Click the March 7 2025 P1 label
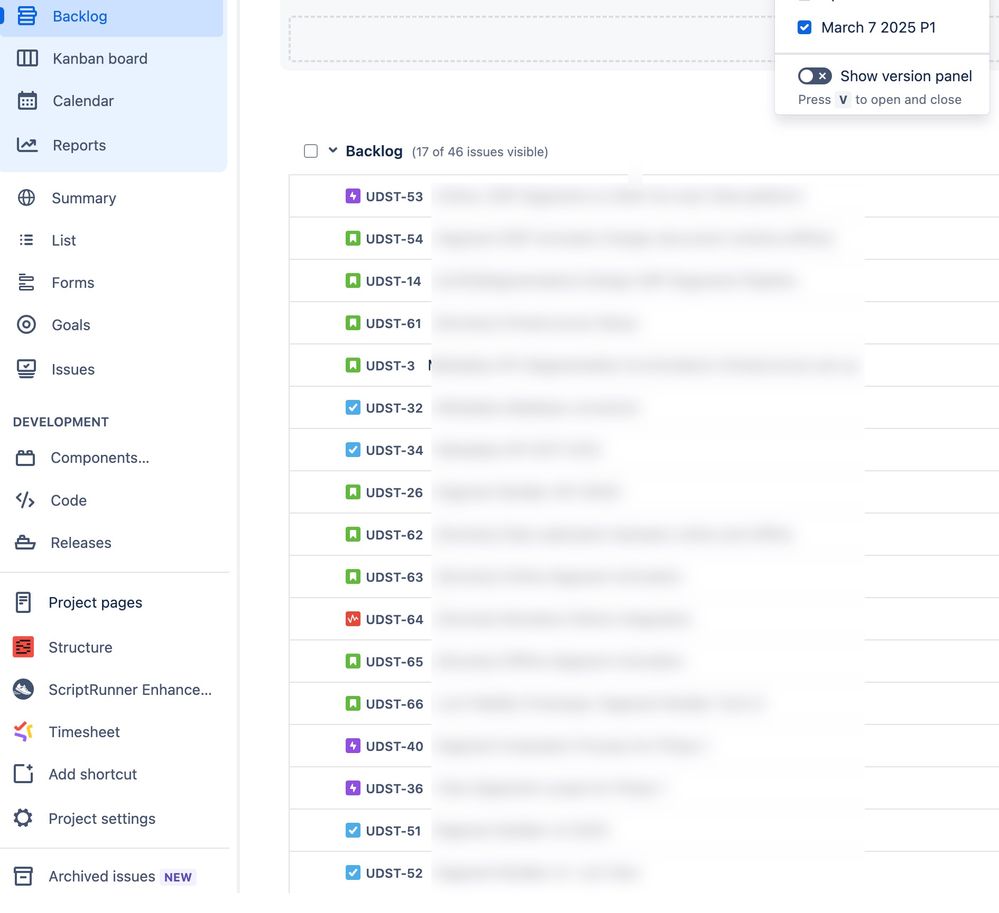The width and height of the screenshot is (999, 913). pos(878,27)
